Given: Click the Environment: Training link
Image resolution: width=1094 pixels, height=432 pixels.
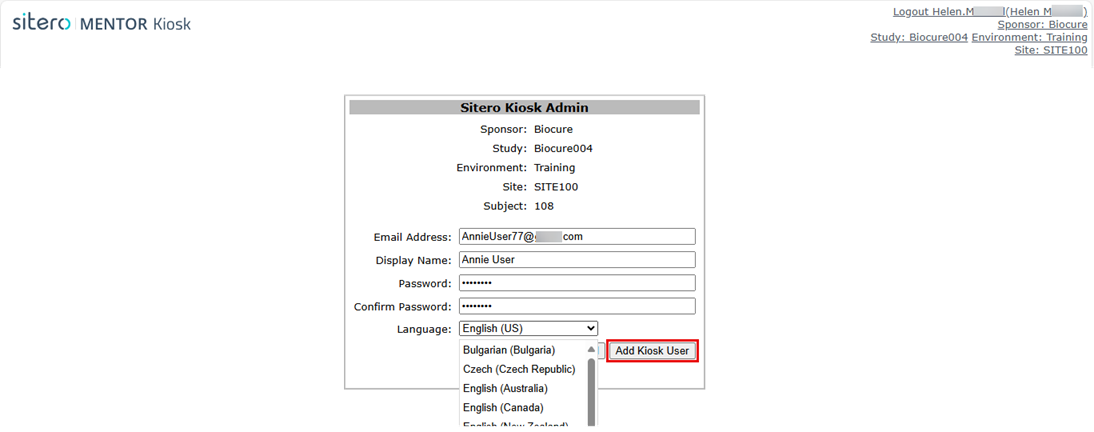Looking at the screenshot, I should 1029,37.
